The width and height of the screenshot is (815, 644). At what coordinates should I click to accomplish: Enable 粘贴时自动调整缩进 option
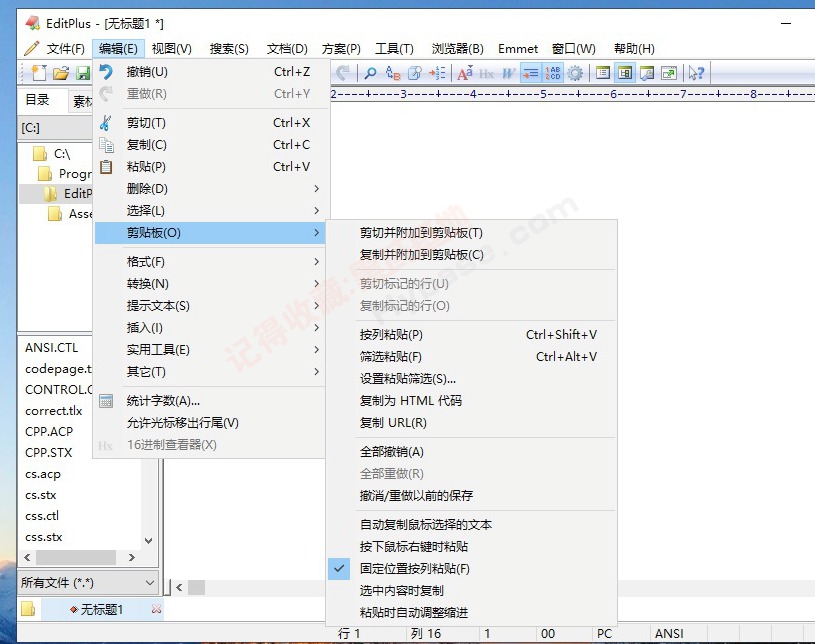click(471, 612)
